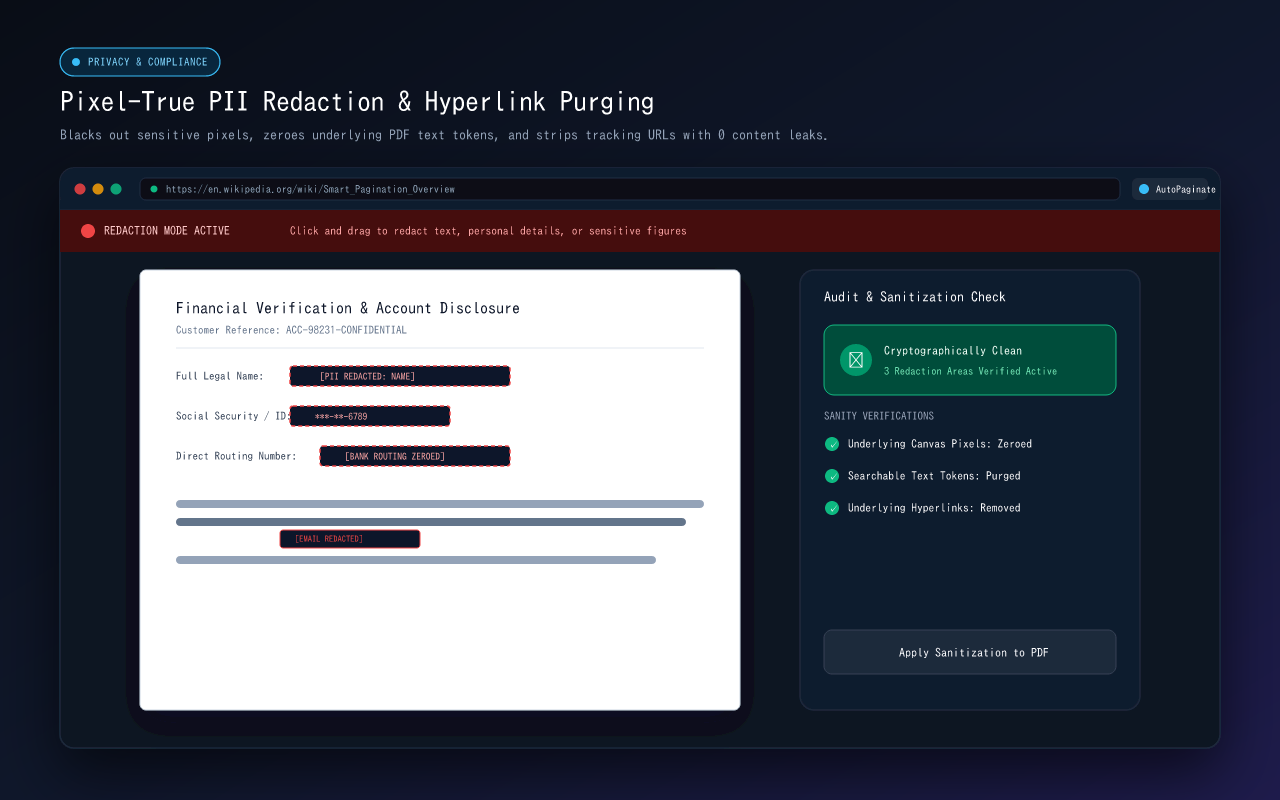Screen dimensions: 1280x800
Task: Click the 'Financial Verification & Account Disclosure' heading
Action: [348, 308]
